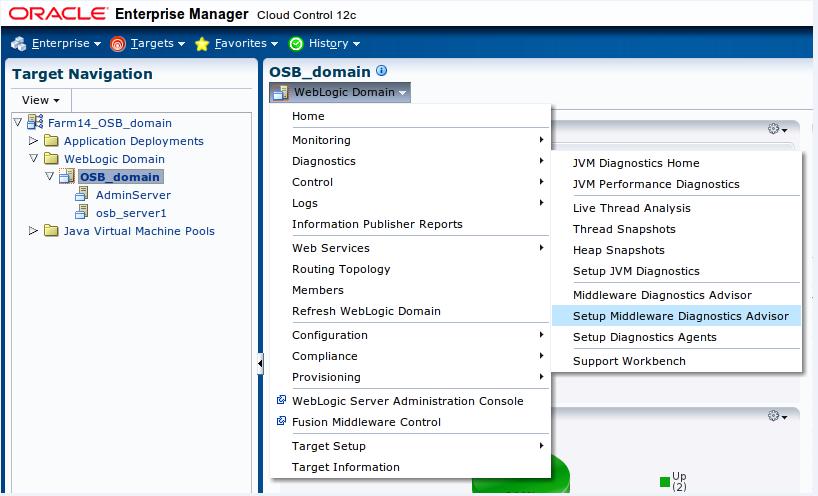
Task: Open the Targets dropdown menu
Action: (x=158, y=43)
